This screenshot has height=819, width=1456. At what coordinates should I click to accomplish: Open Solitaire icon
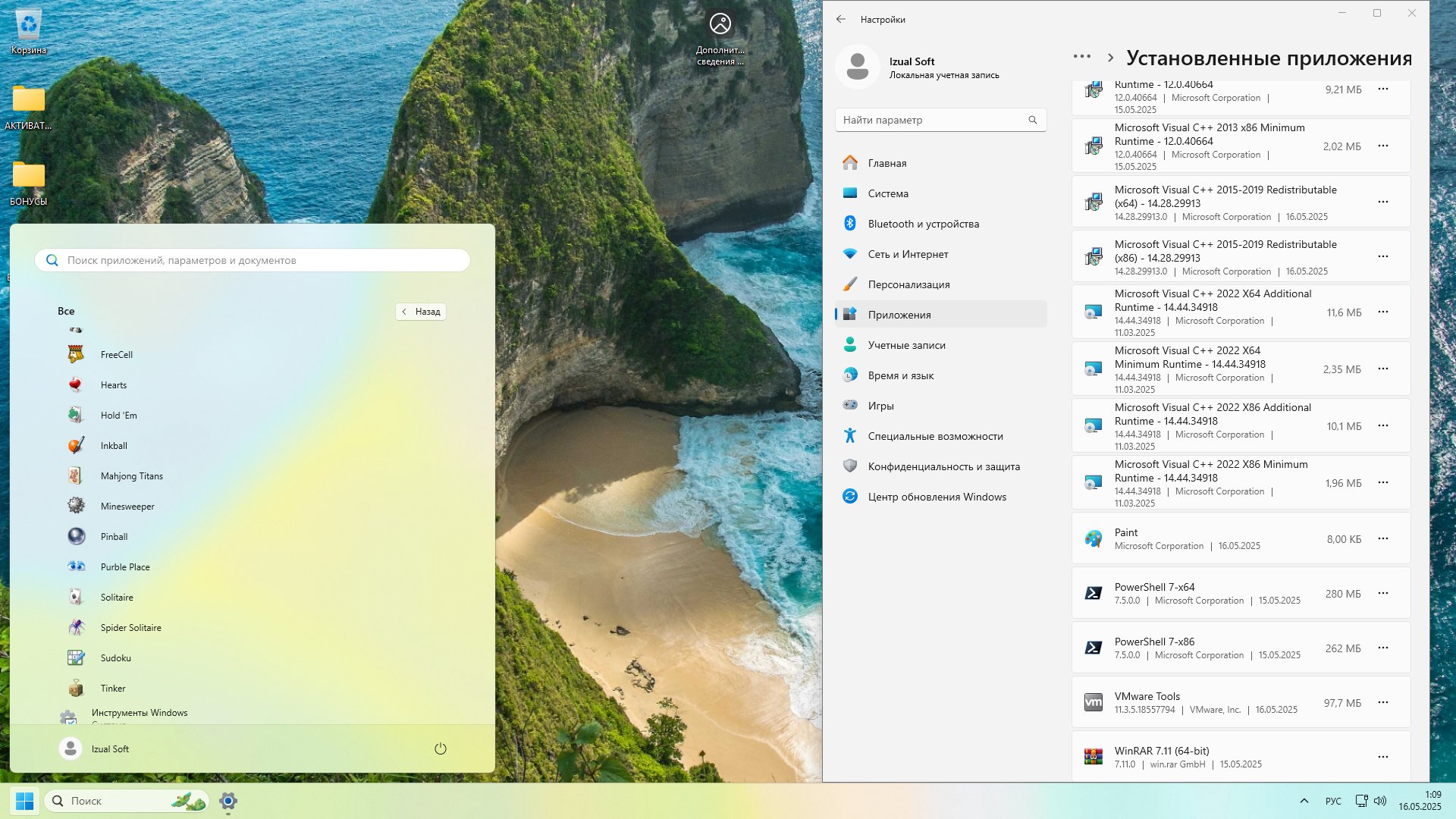(76, 597)
